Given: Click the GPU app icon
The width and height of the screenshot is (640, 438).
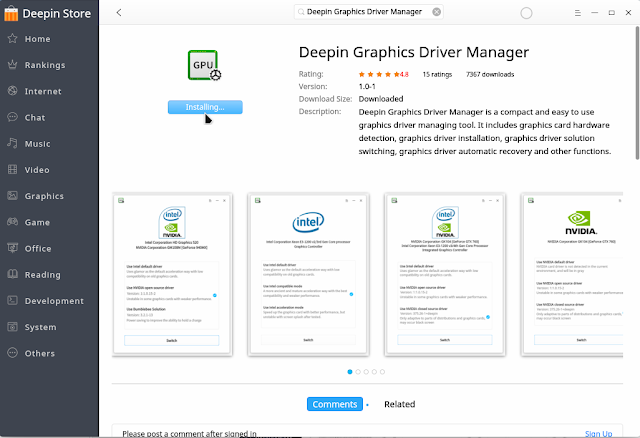Looking at the screenshot, I should coord(204,65).
